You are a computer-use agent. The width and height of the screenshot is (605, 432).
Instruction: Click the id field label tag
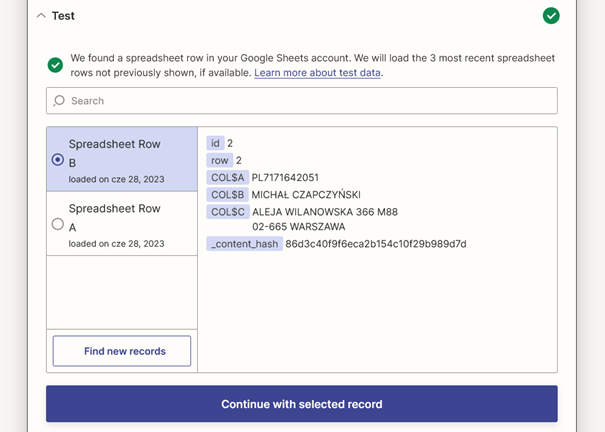215,143
